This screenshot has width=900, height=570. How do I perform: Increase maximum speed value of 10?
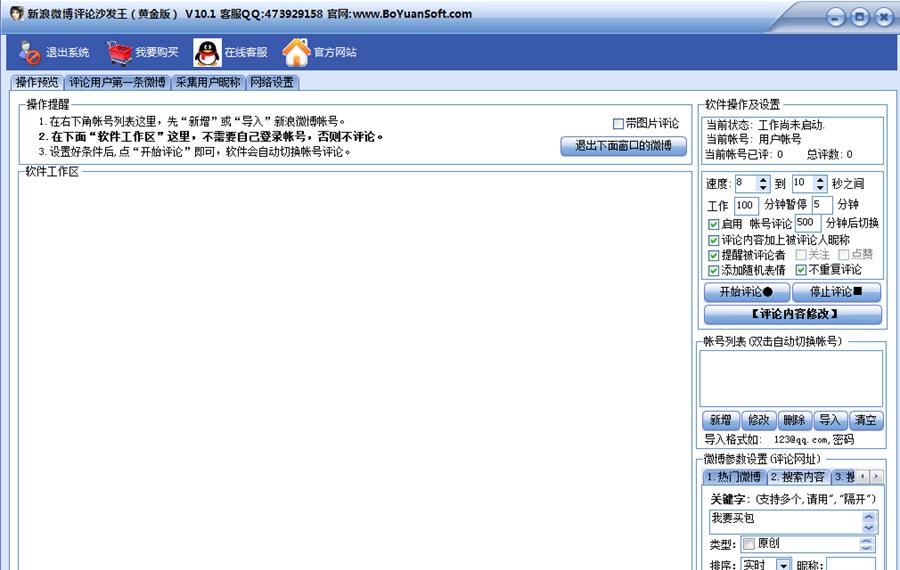820,180
